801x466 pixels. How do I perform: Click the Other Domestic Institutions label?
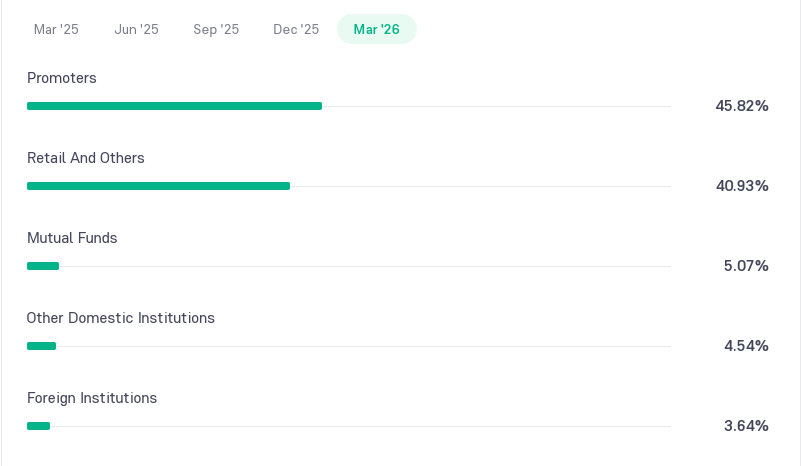pyautogui.click(x=121, y=318)
